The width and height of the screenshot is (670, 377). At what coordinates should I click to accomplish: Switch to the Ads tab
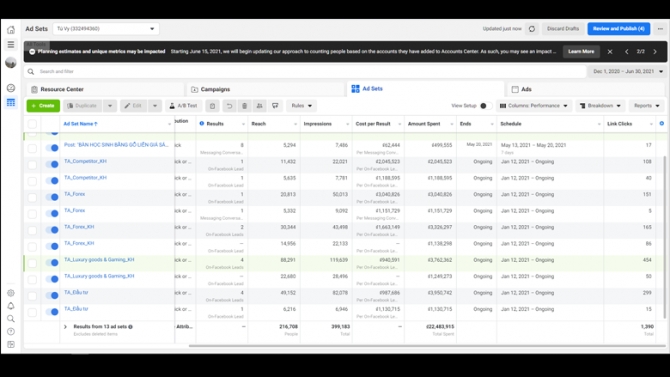[585, 89]
